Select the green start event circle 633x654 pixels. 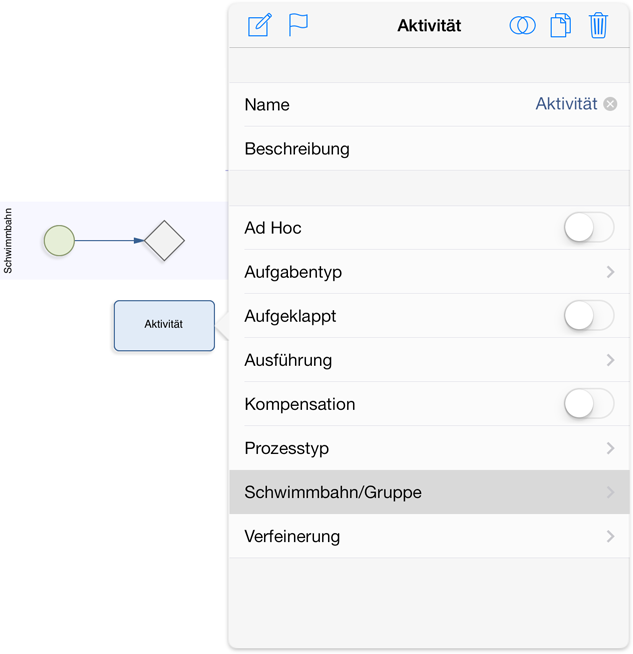click(x=59, y=241)
